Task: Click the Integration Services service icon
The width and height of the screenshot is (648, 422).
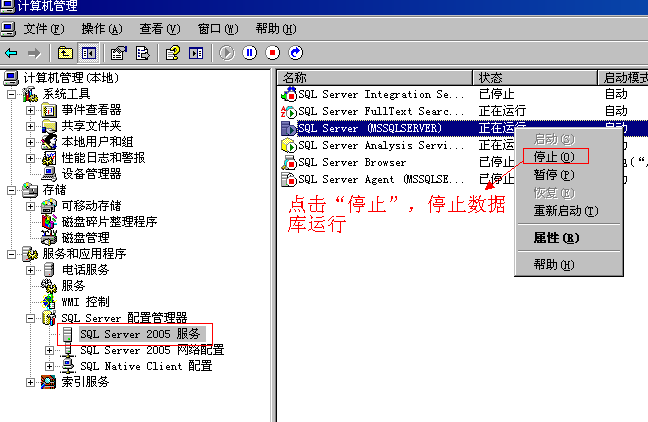Action: pyautogui.click(x=289, y=94)
